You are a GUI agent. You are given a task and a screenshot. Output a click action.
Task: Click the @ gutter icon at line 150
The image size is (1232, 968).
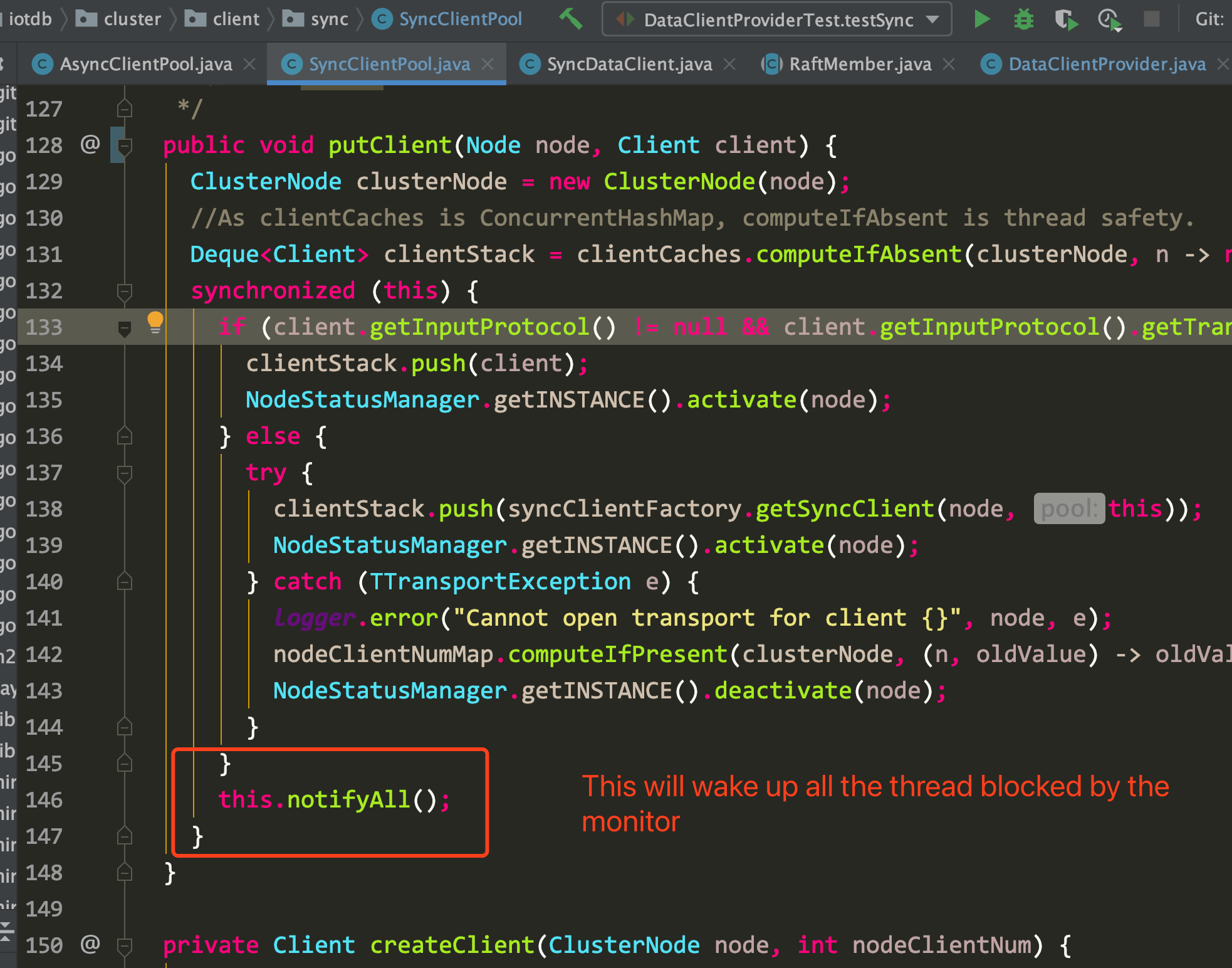[x=90, y=944]
